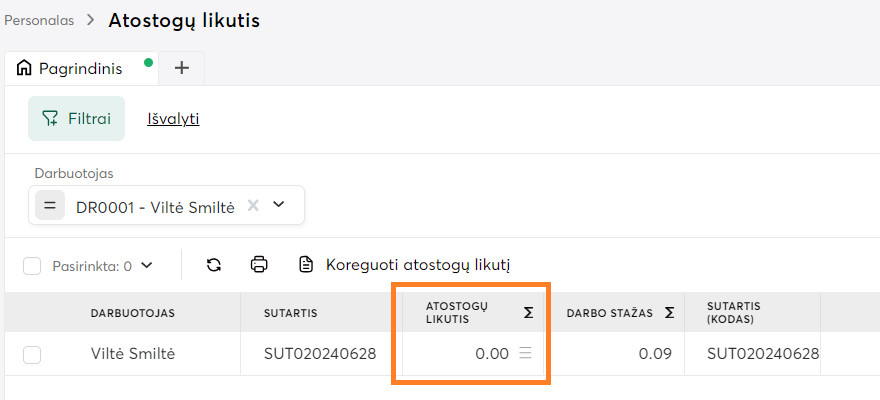Click the Išvalyti link to clear filters

(173, 118)
